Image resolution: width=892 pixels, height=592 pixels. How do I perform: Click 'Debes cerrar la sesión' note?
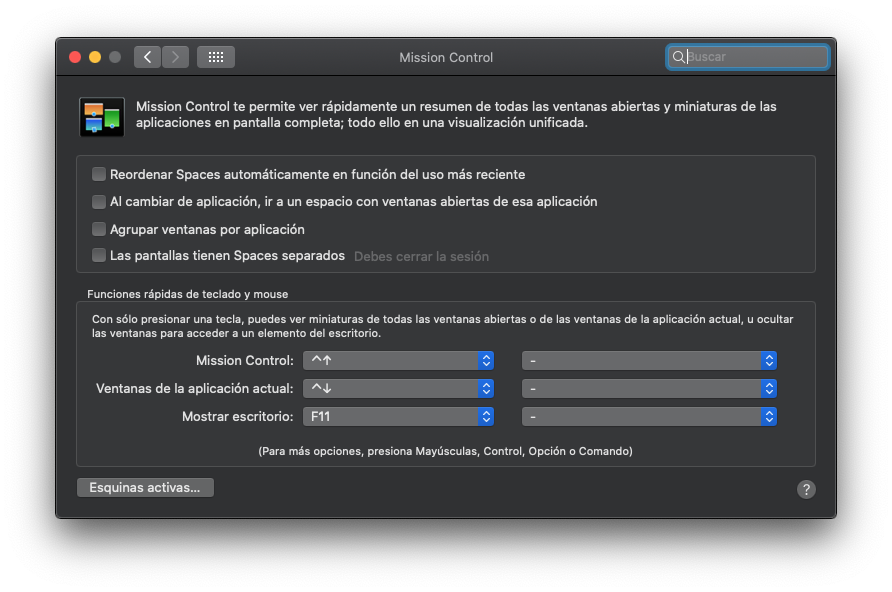click(421, 256)
